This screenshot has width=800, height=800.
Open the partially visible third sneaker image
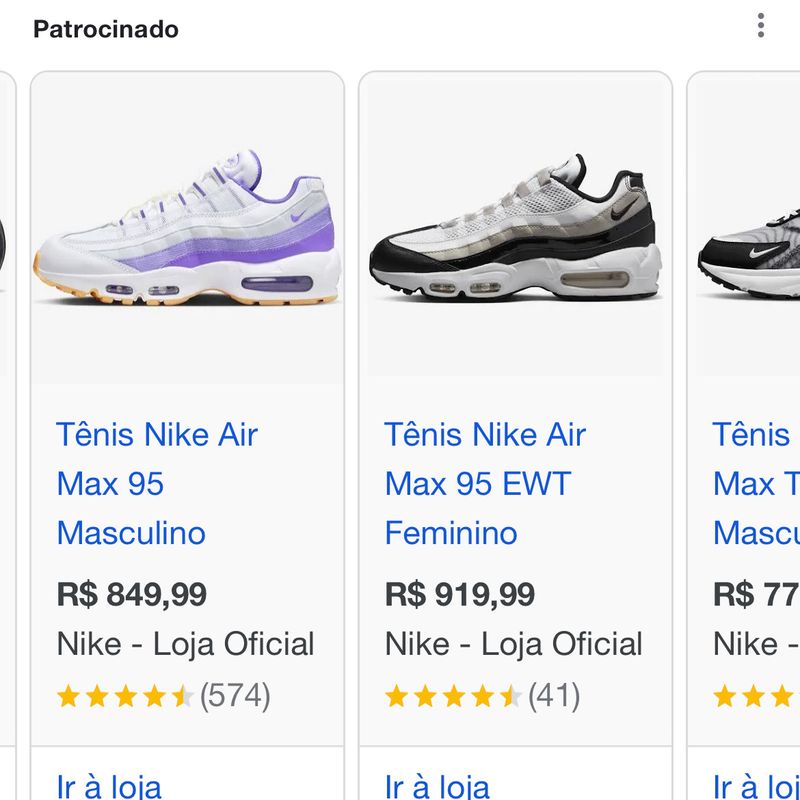(750, 245)
